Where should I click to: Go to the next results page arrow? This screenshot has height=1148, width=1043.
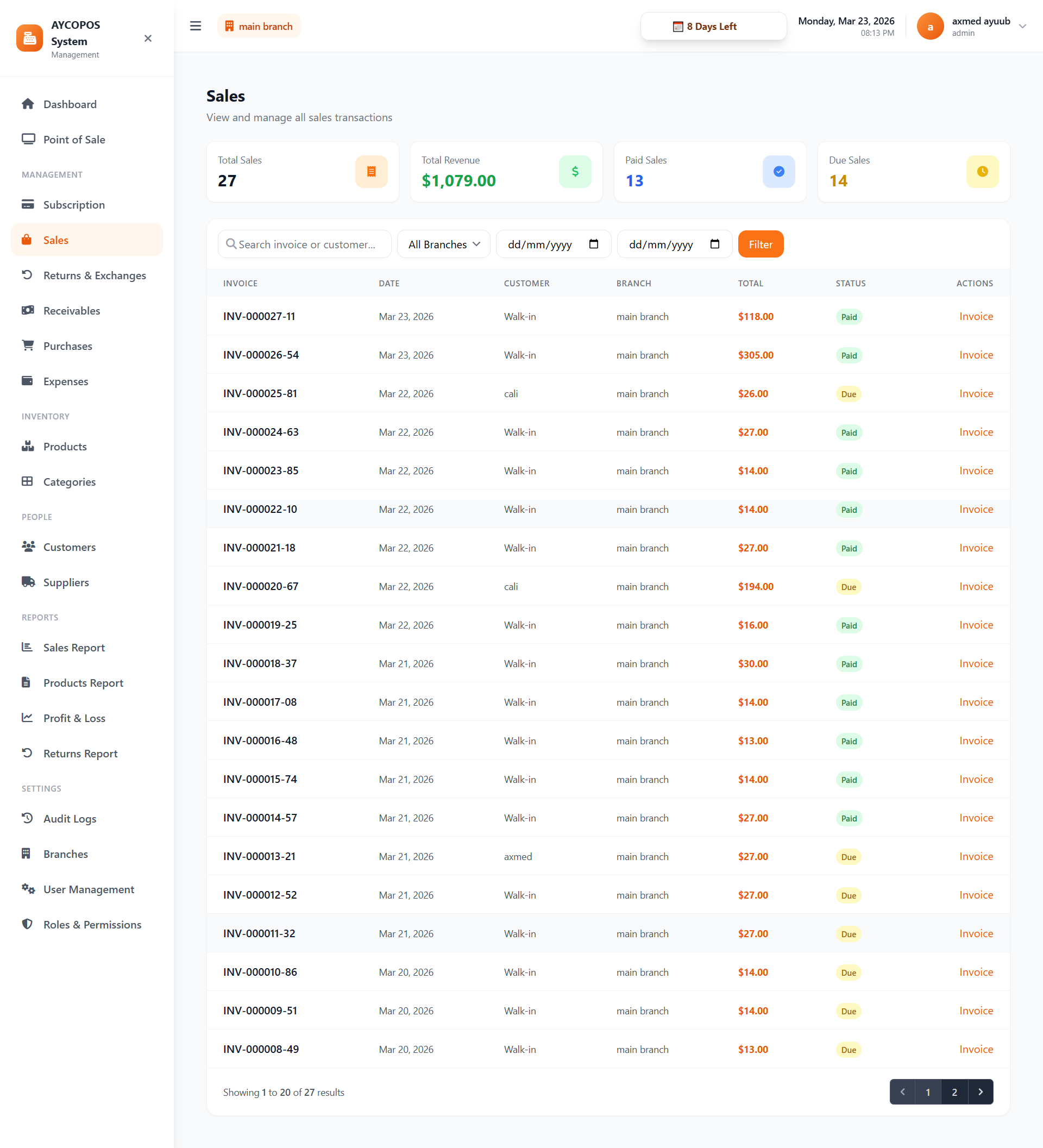click(x=981, y=1091)
